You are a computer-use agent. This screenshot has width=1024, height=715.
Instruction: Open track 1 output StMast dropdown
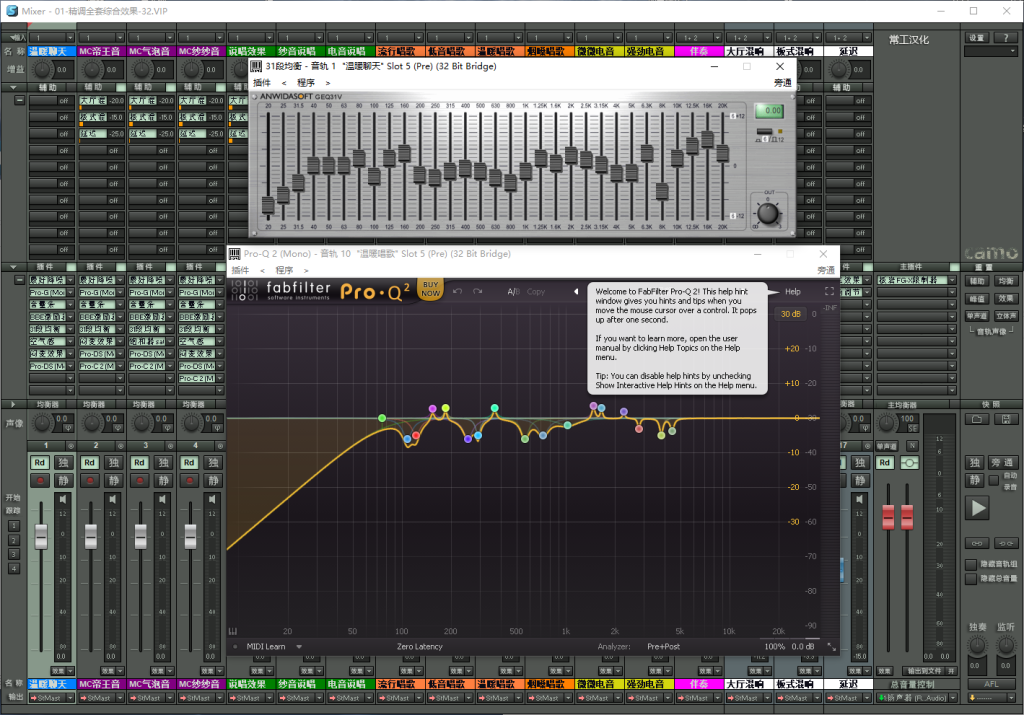[x=70, y=698]
